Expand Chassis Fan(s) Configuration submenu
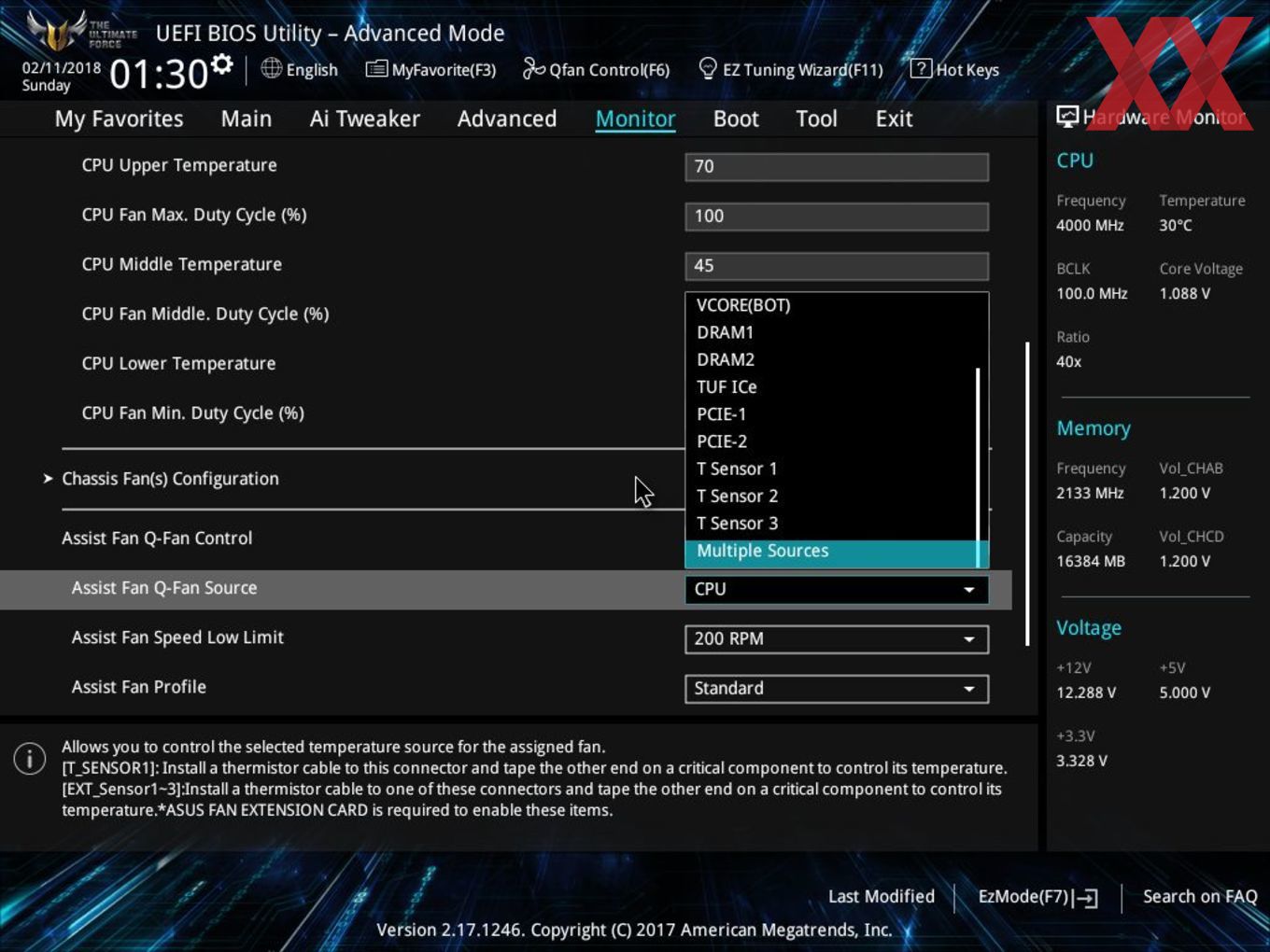The width and height of the screenshot is (1270, 952). point(170,479)
